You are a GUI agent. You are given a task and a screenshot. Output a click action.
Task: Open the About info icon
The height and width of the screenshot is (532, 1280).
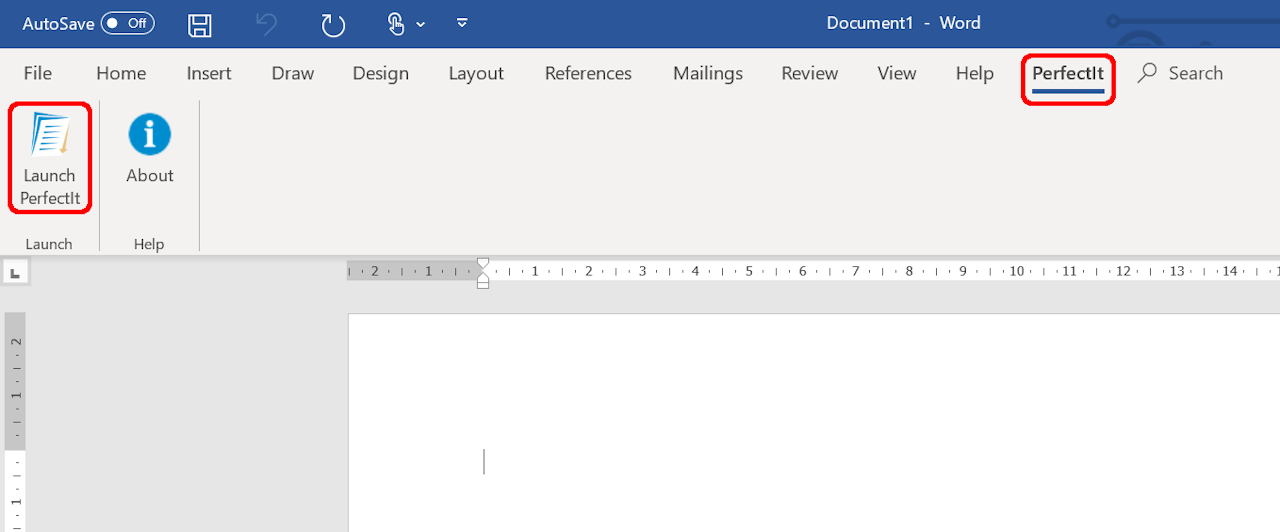tap(150, 135)
